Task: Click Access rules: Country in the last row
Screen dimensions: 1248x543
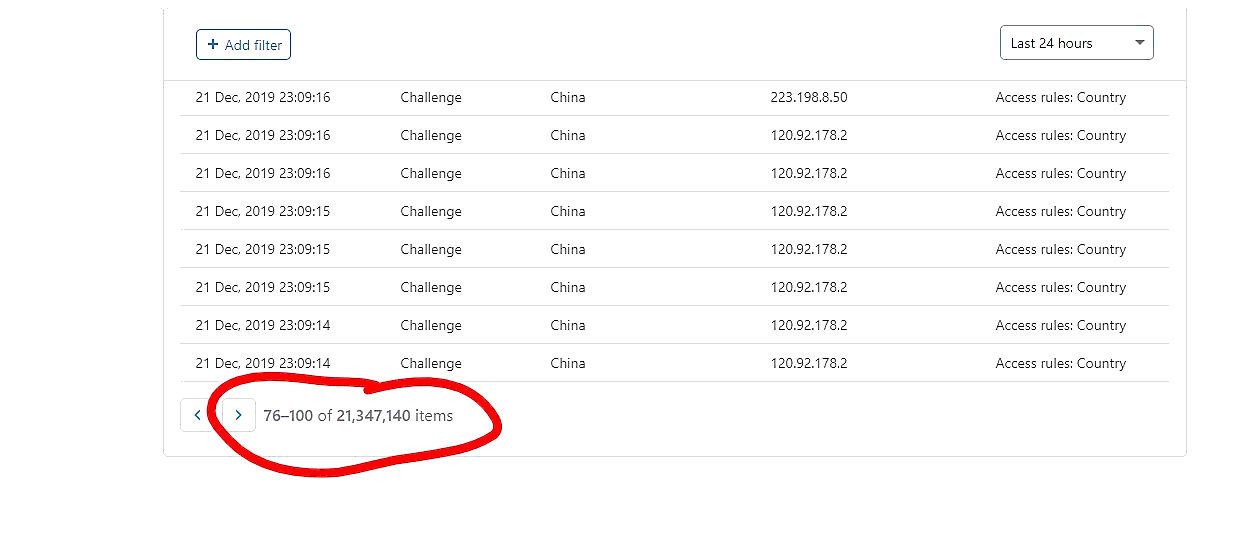Action: click(x=1060, y=364)
